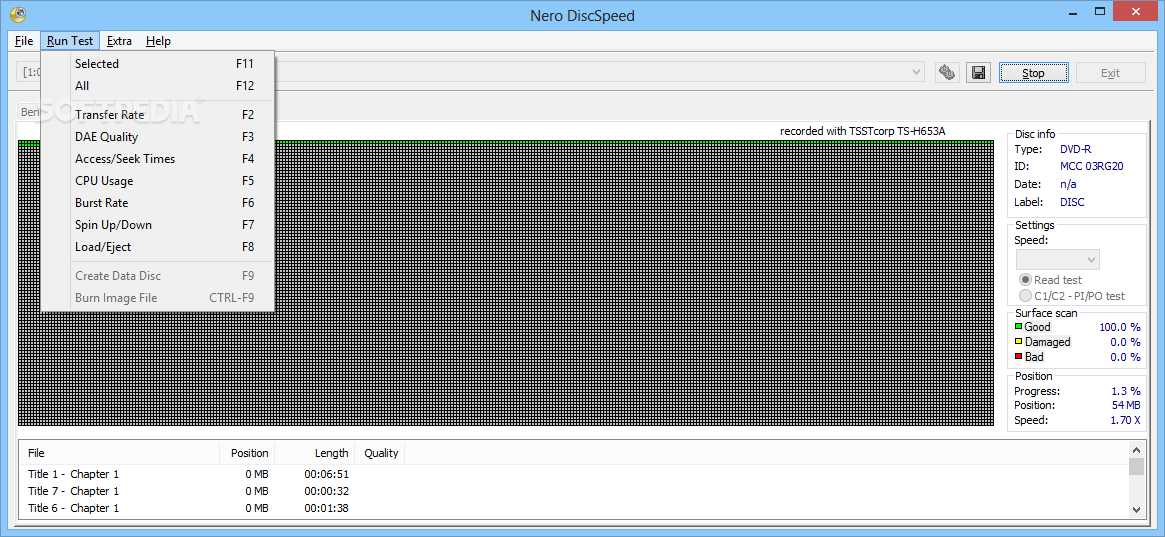1165x537 pixels.
Task: Click the 1.70 X speed value
Action: [x=1124, y=420]
